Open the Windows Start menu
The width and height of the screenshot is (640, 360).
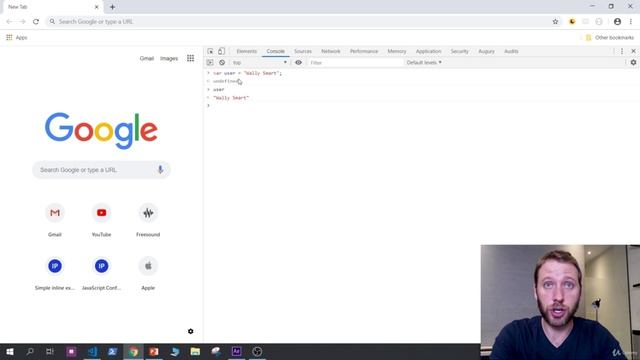pos(10,351)
